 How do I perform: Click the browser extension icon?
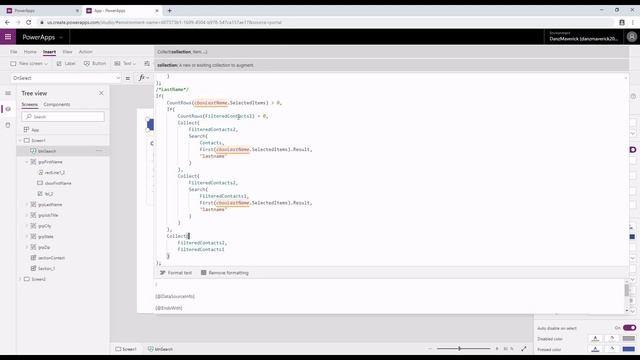622,22
